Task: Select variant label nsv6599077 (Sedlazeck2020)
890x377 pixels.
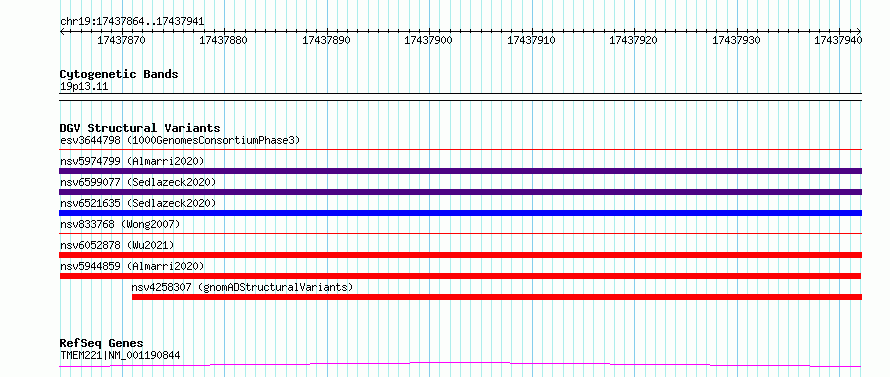Action: point(138,182)
